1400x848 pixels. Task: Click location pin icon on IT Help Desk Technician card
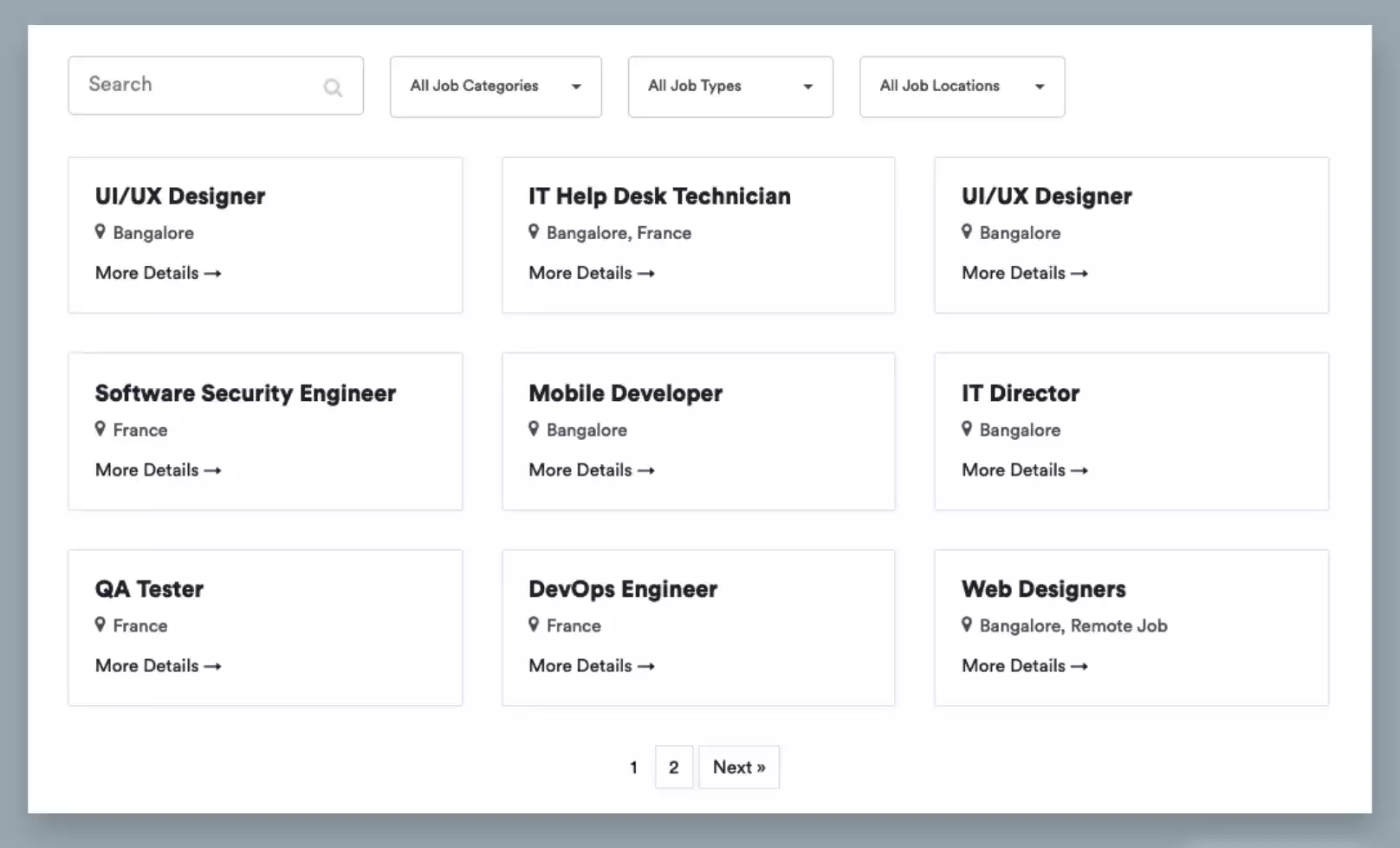534,231
